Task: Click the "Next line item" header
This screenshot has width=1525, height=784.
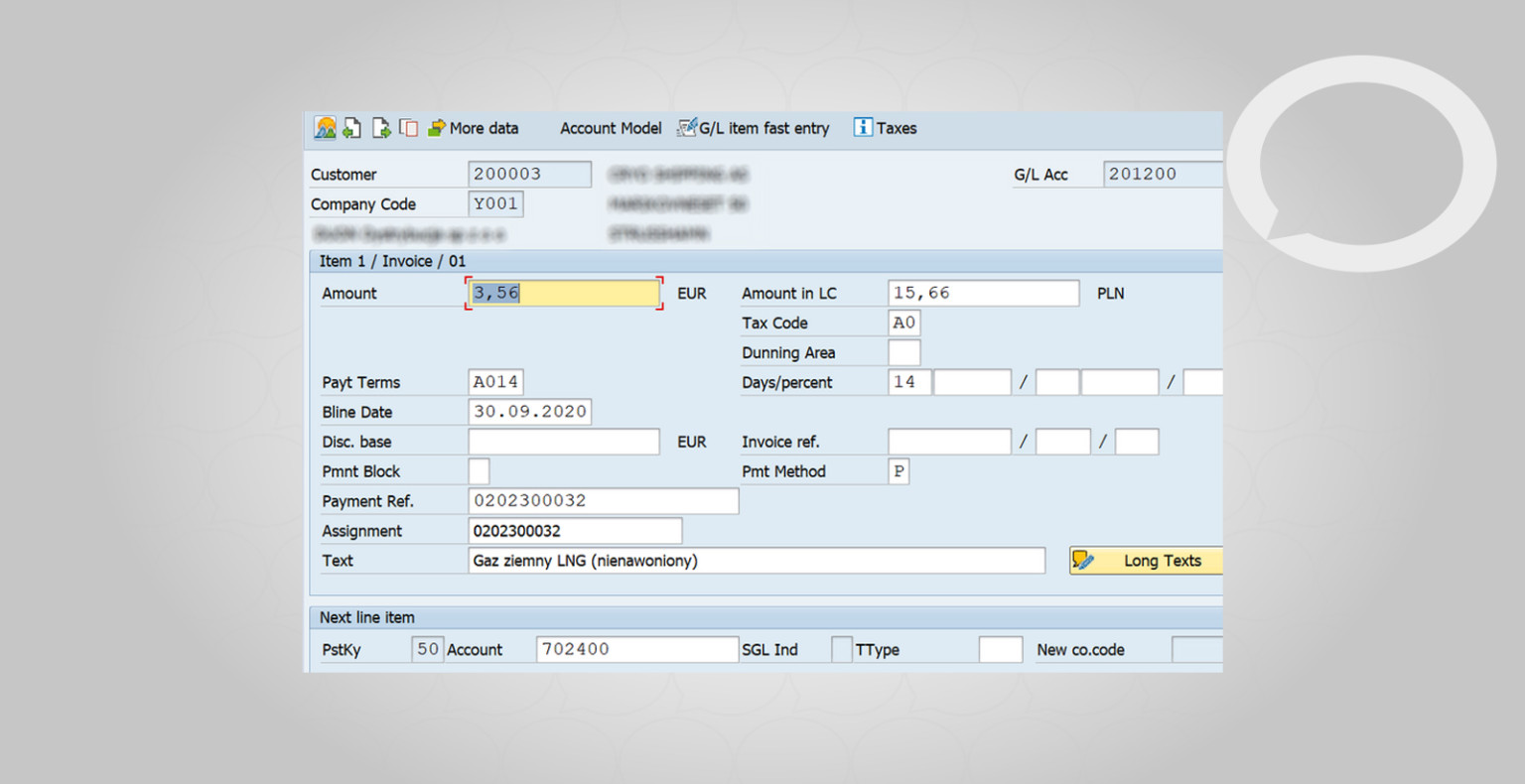Action: tap(367, 617)
